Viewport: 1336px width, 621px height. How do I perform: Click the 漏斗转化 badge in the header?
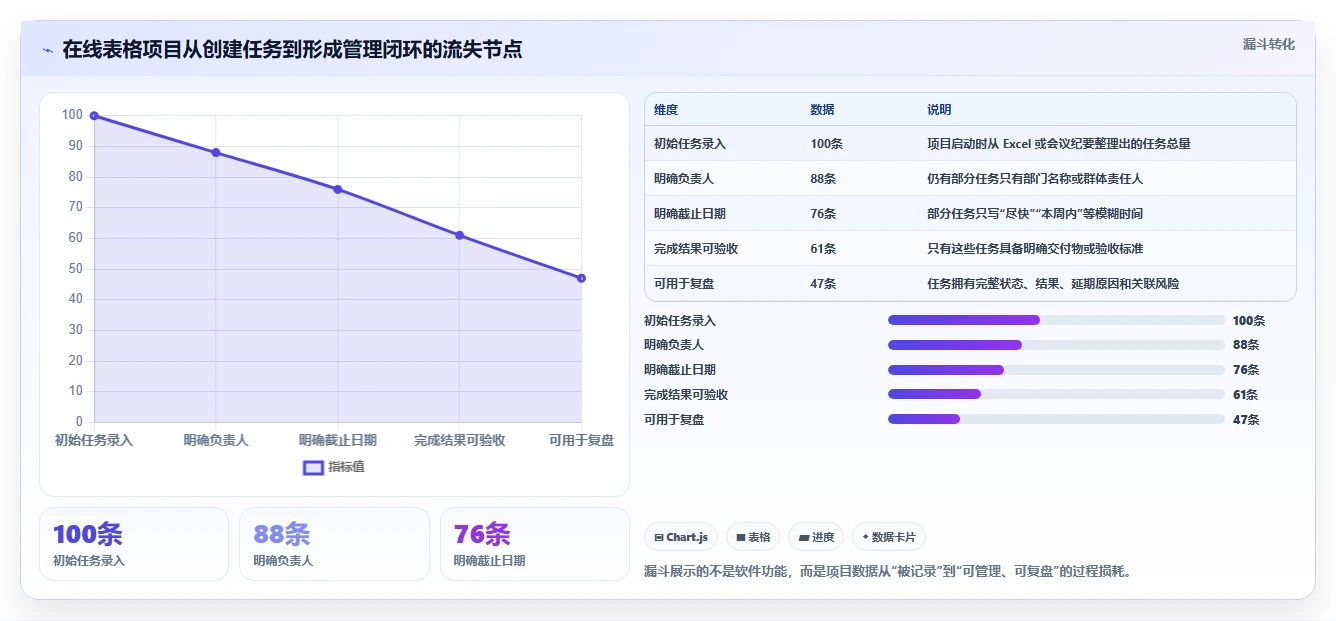[x=1268, y=44]
